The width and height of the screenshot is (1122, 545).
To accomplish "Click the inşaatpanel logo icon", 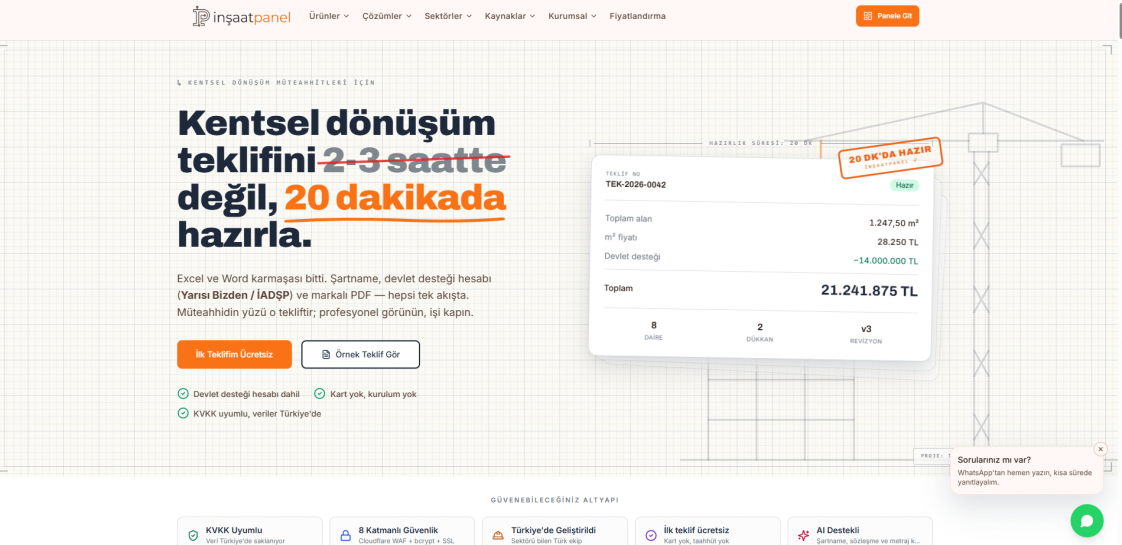I will pos(201,16).
